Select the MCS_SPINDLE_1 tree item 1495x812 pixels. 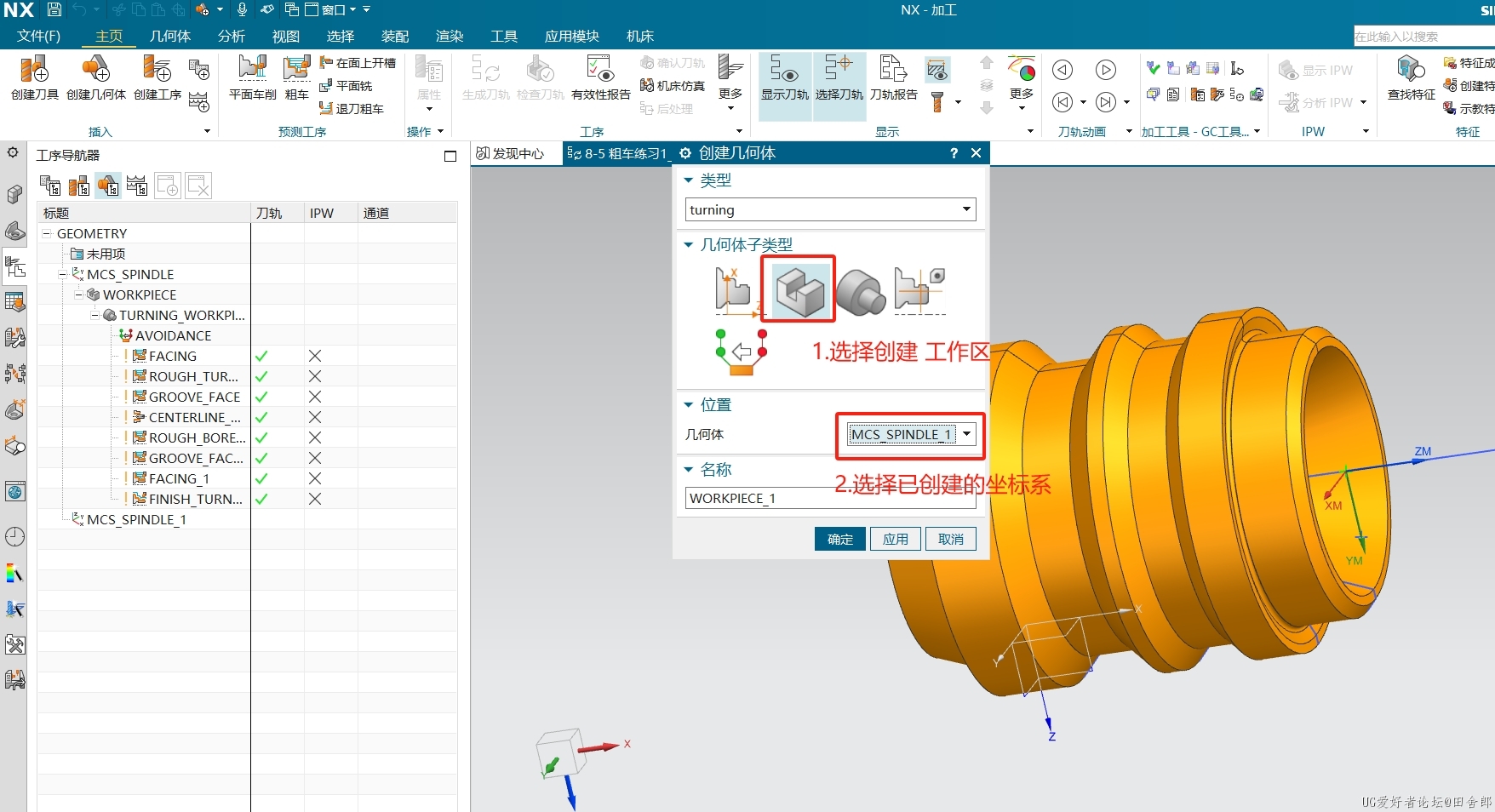pyautogui.click(x=136, y=519)
